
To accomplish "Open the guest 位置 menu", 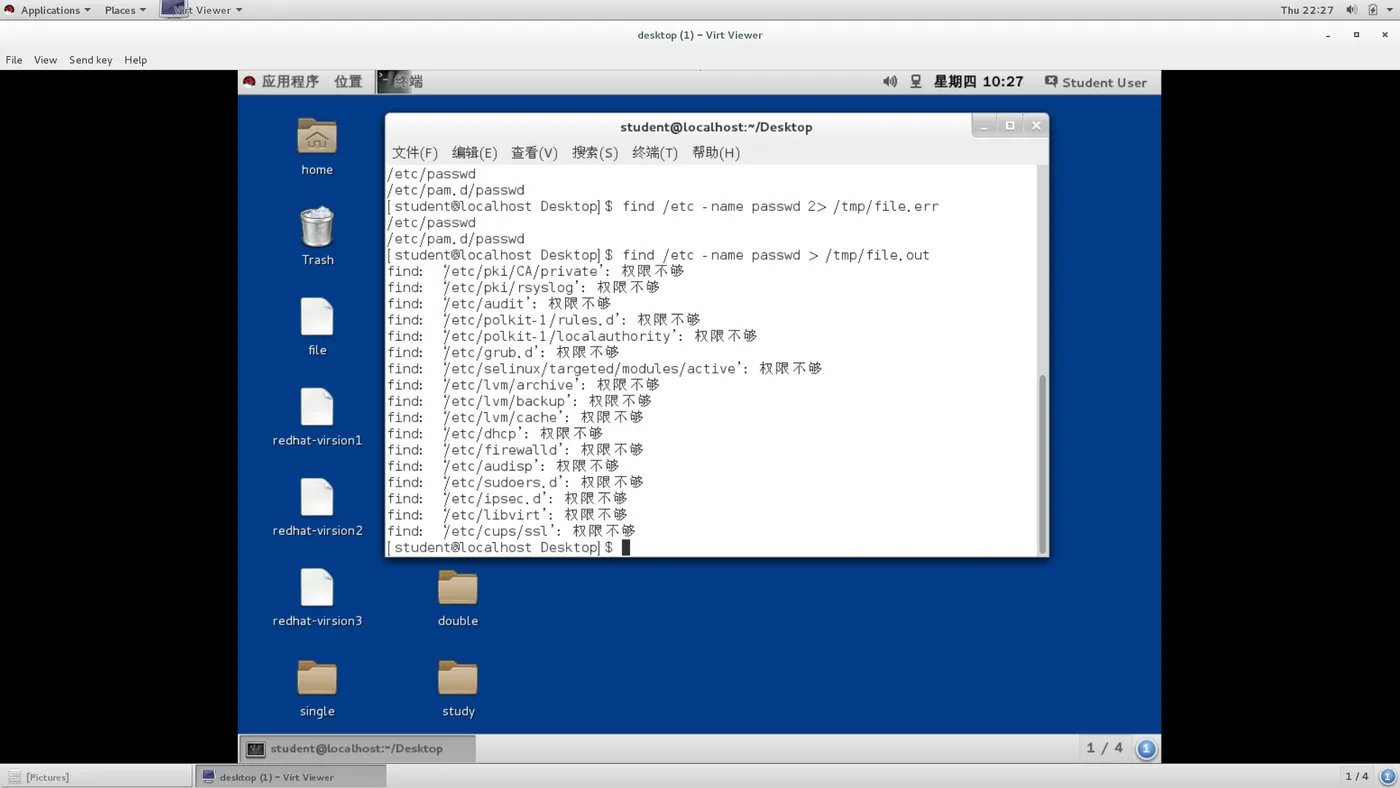I will coord(348,82).
